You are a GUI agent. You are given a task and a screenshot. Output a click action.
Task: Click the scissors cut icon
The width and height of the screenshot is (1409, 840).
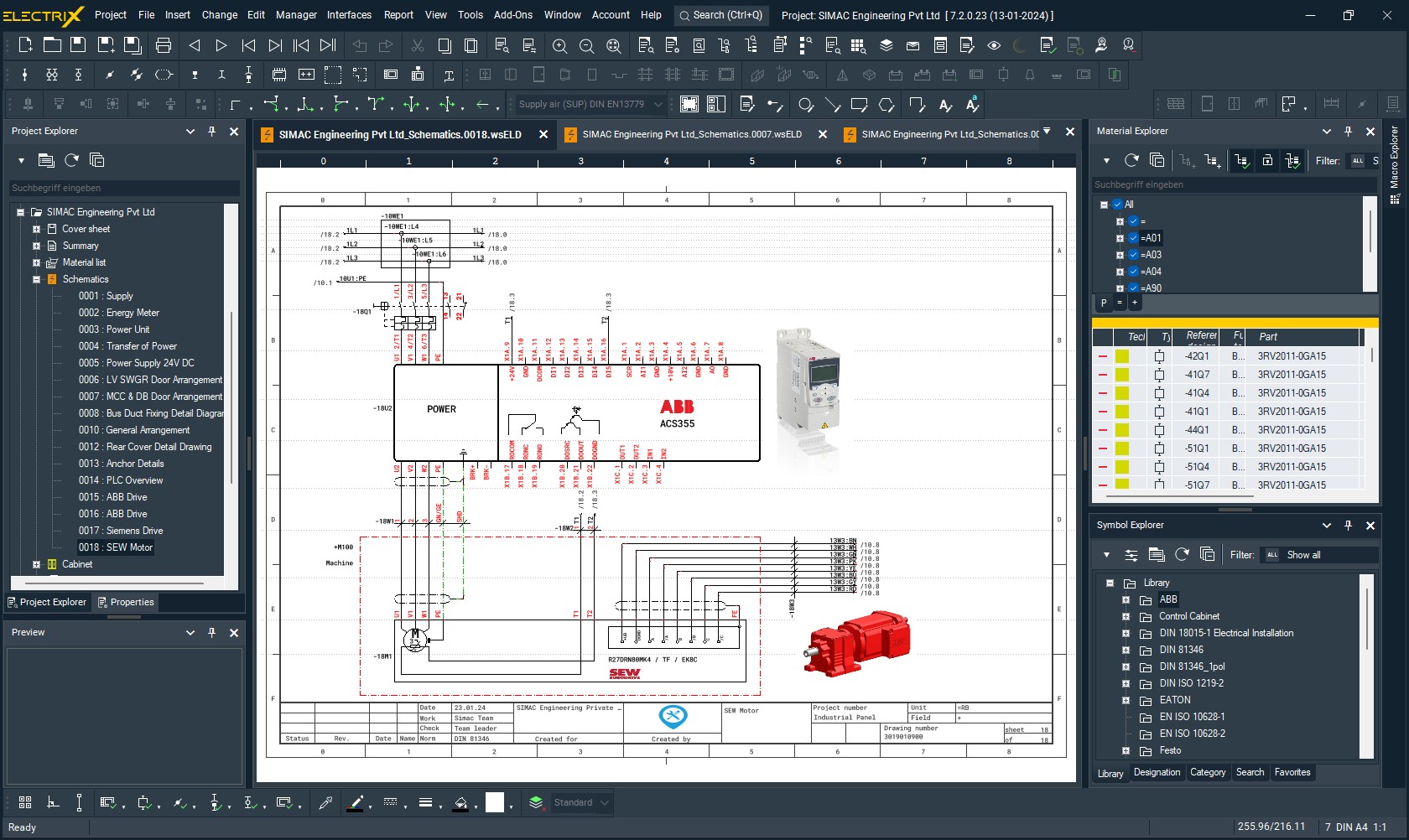pos(417,45)
